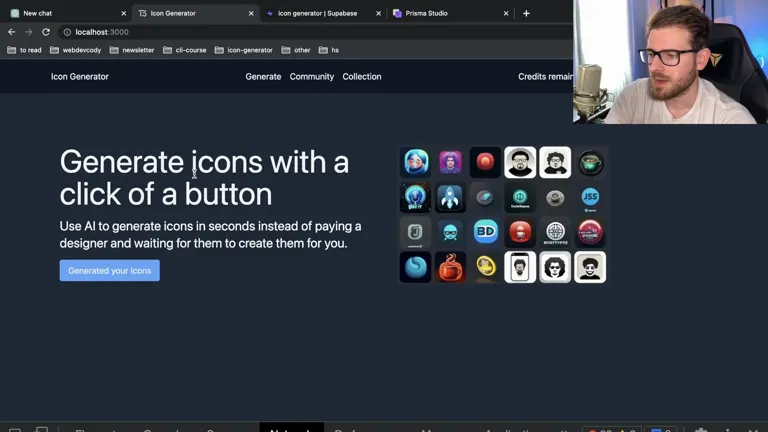768x432 pixels.
Task: Reload the localhost page
Action: pyautogui.click(x=46, y=32)
